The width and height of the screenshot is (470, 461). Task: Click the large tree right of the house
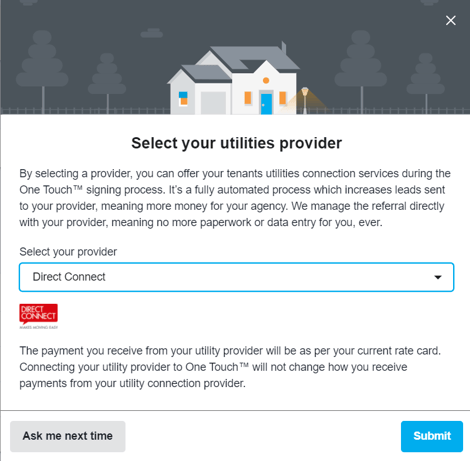(x=361, y=71)
